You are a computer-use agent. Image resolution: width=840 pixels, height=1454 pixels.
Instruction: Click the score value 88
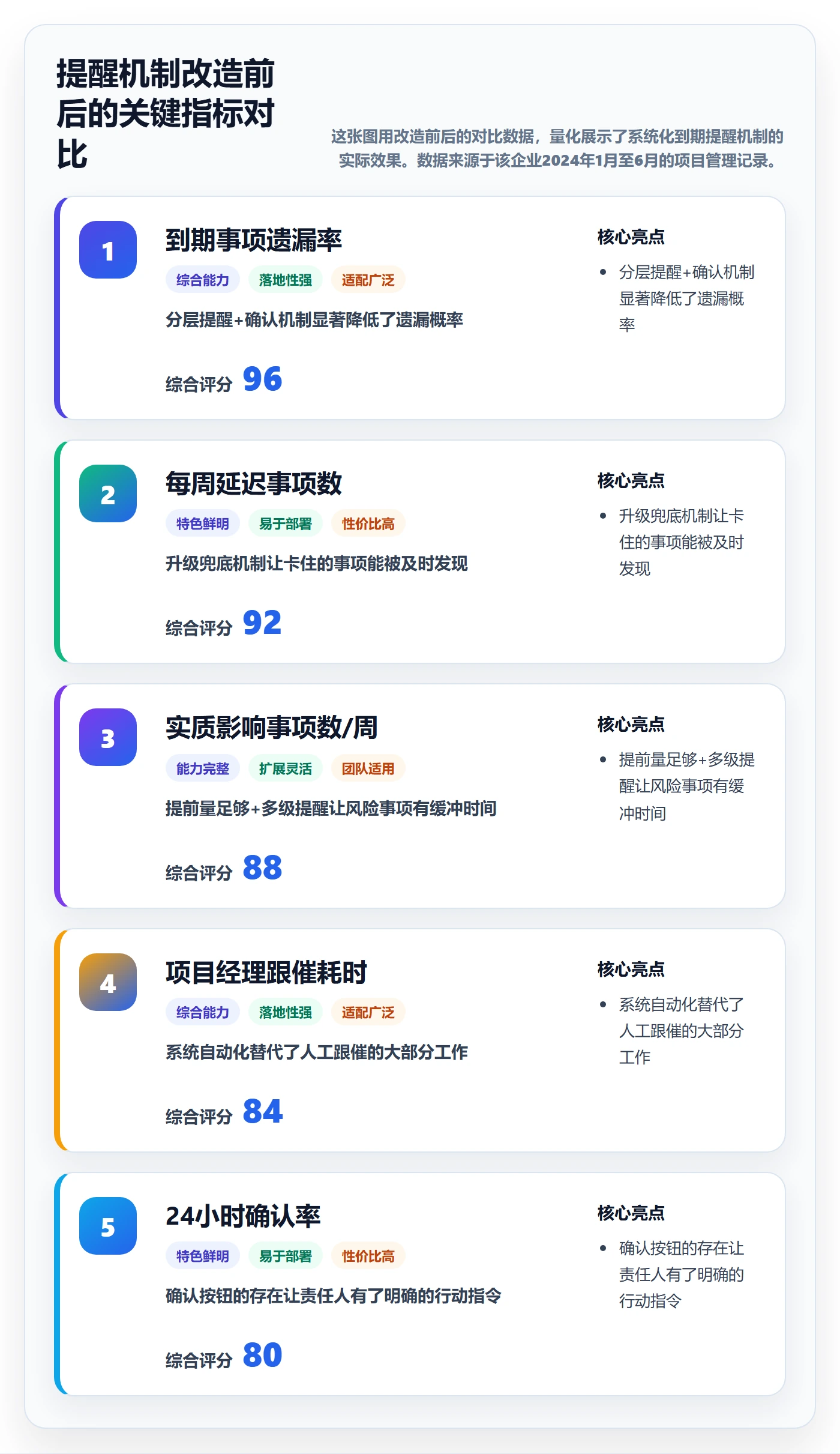tap(262, 868)
